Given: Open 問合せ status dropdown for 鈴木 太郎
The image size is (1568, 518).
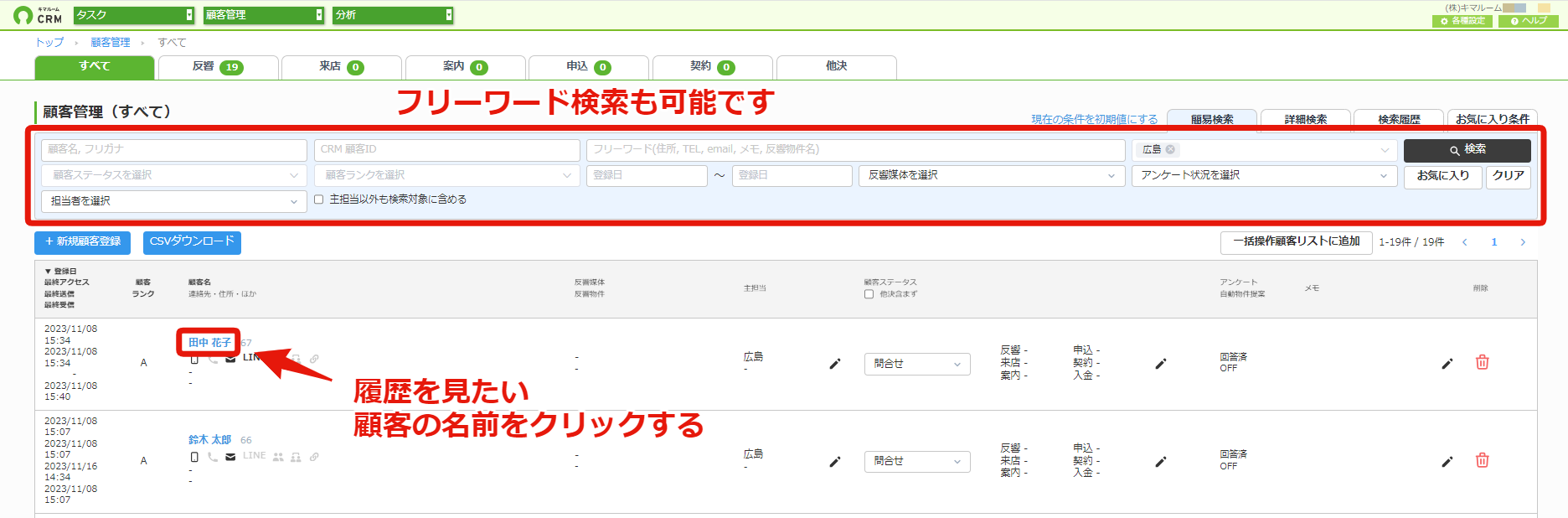Looking at the screenshot, I should 917,462.
